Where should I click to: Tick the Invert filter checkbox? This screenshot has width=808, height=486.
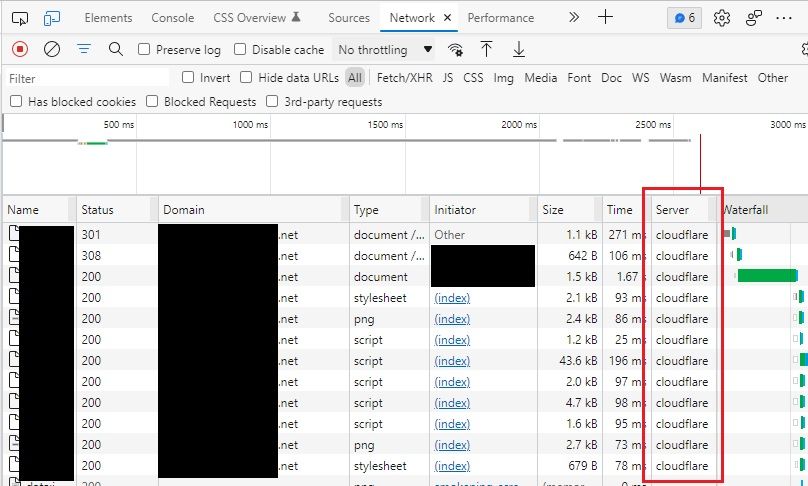tap(188, 77)
